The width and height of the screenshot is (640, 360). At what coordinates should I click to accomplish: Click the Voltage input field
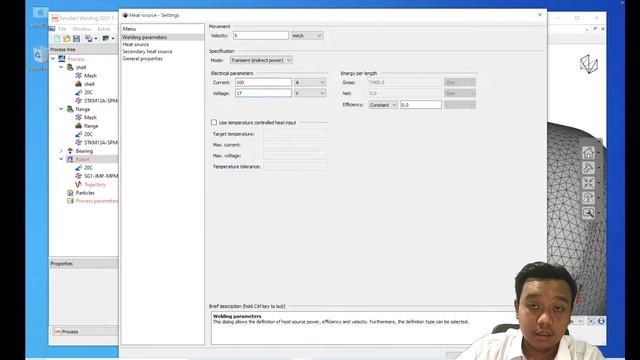pyautogui.click(x=263, y=93)
